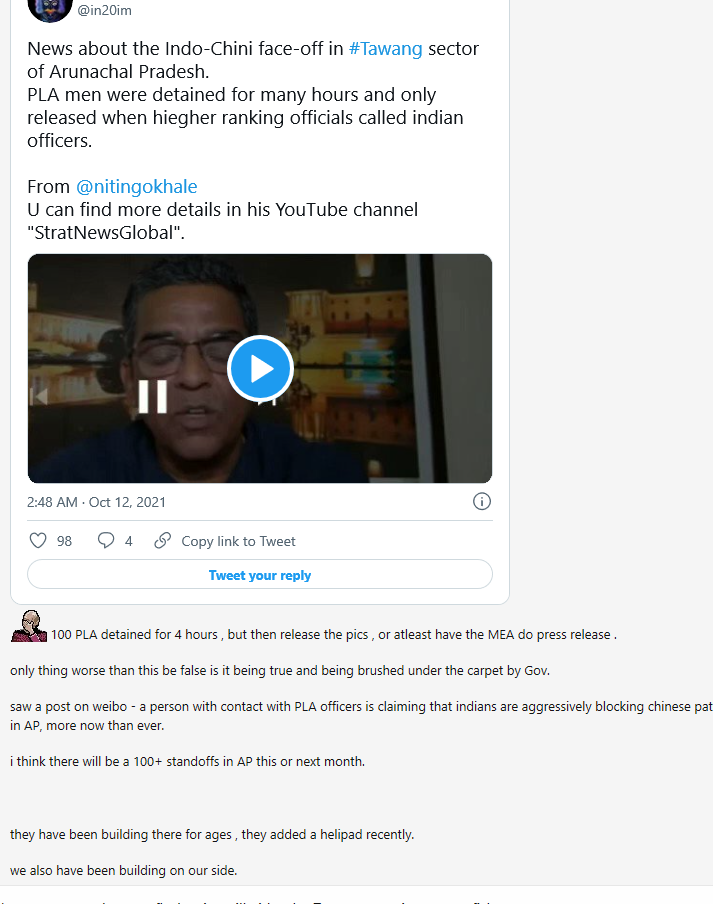Open the #Tawang hashtag link

[386, 48]
